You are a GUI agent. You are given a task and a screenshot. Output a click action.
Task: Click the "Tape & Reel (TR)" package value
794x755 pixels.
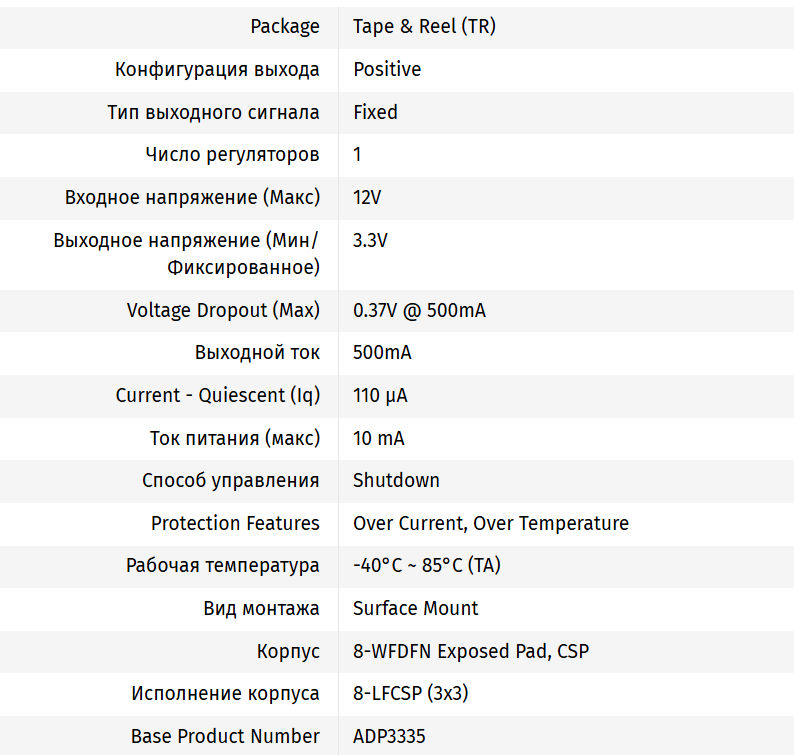click(424, 27)
